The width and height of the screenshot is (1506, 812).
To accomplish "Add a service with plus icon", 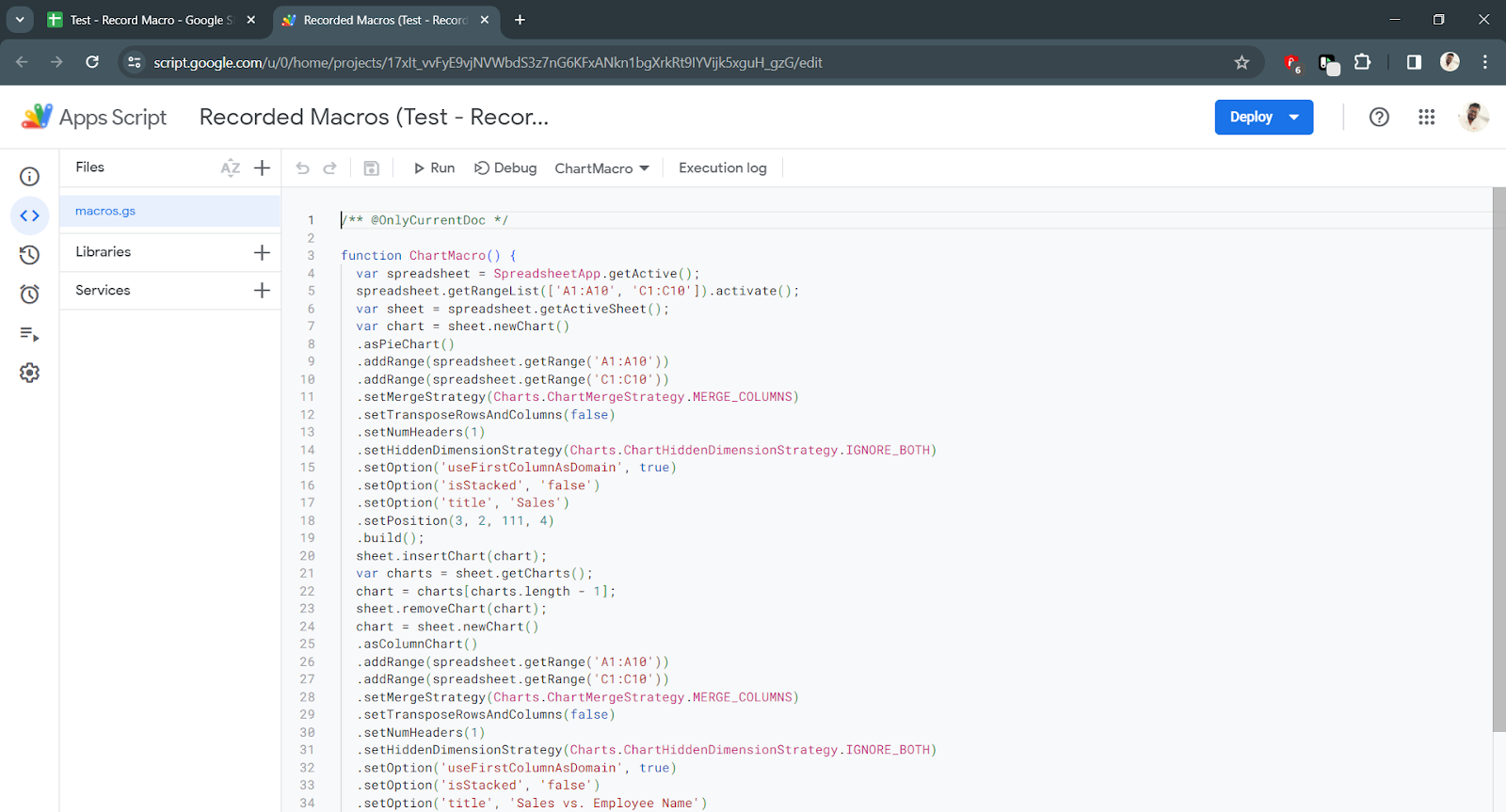I will tap(263, 291).
